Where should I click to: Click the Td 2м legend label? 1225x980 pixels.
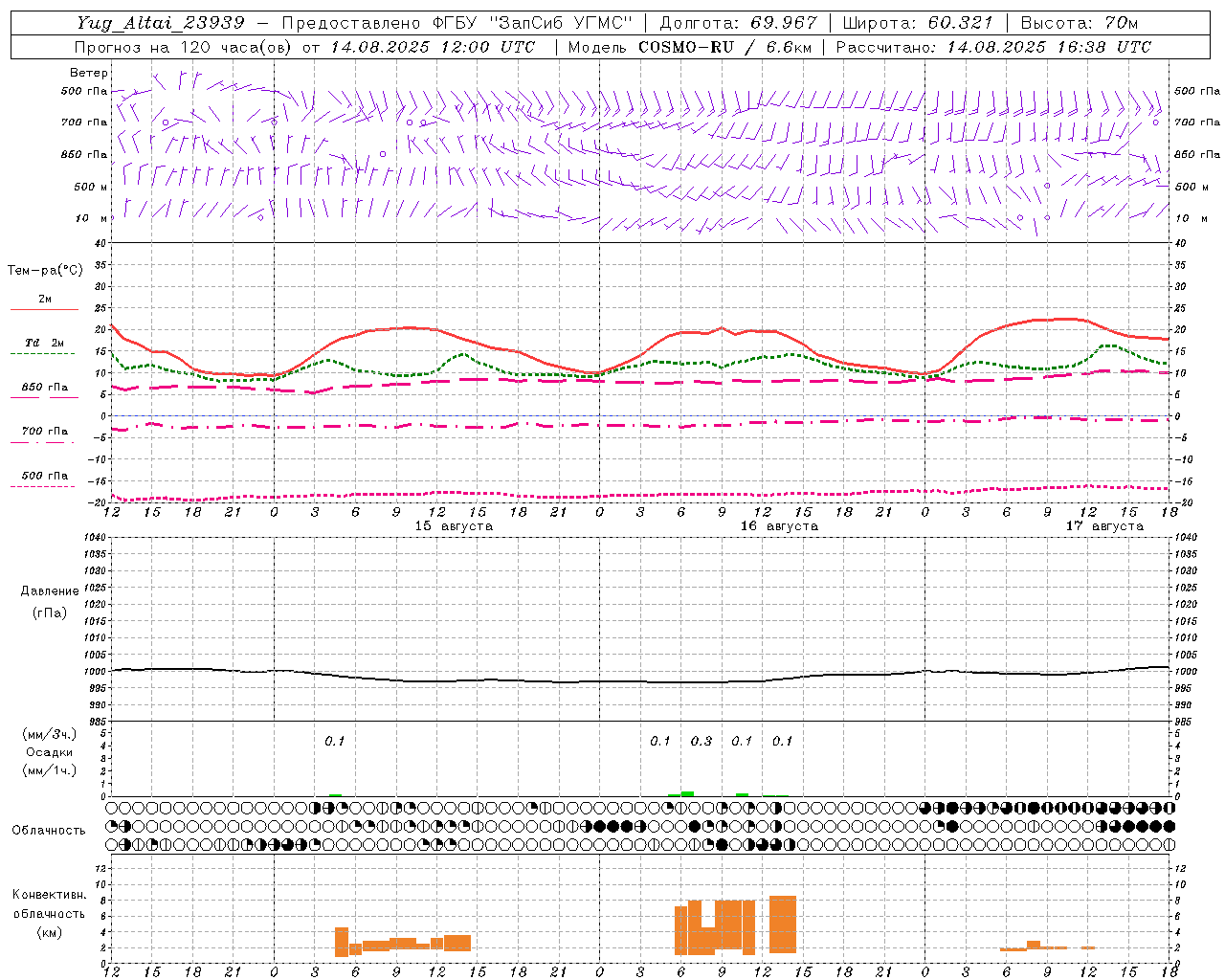(x=45, y=343)
